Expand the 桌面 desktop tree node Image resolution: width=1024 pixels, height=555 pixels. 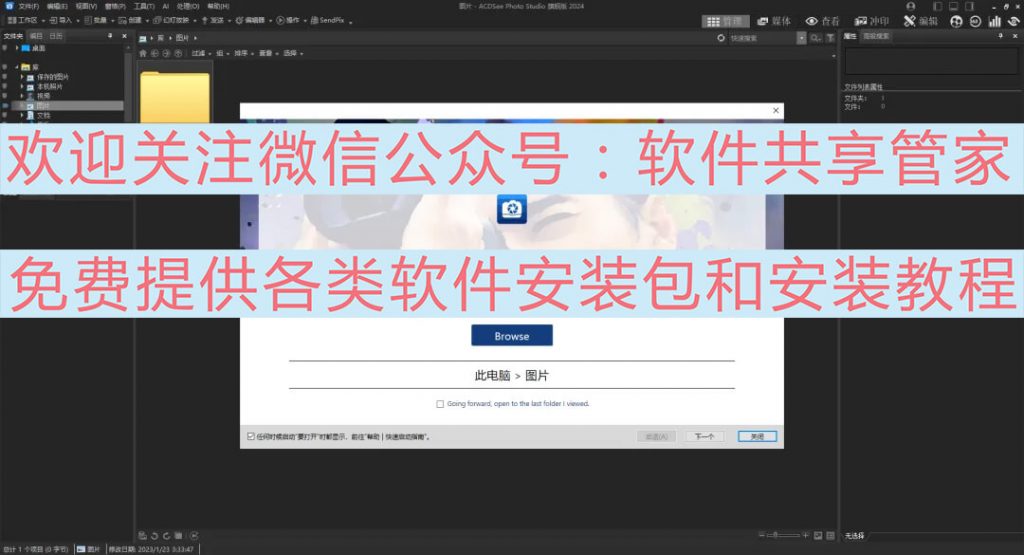(x=17, y=48)
